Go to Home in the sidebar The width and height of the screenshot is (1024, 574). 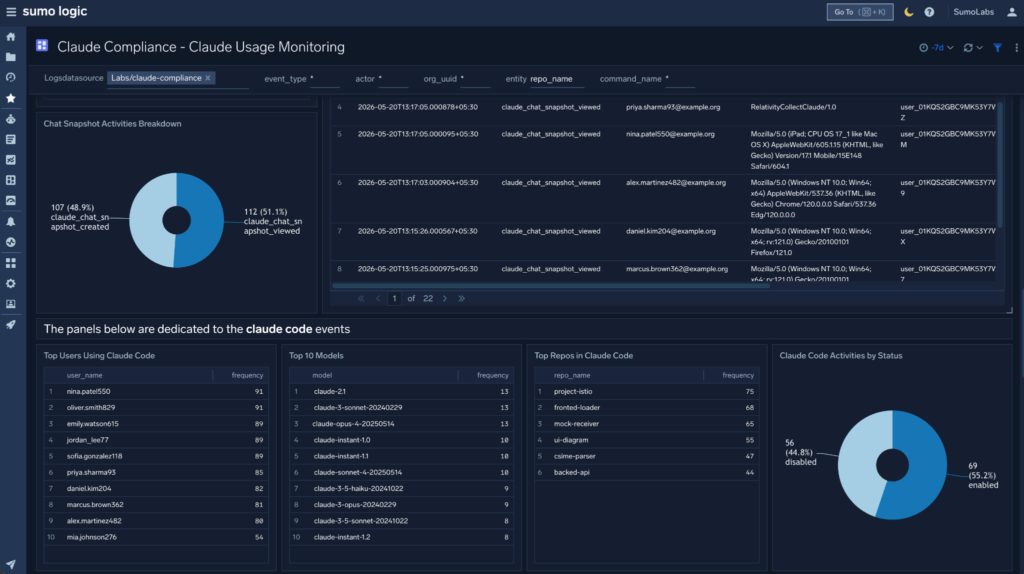click(x=11, y=37)
